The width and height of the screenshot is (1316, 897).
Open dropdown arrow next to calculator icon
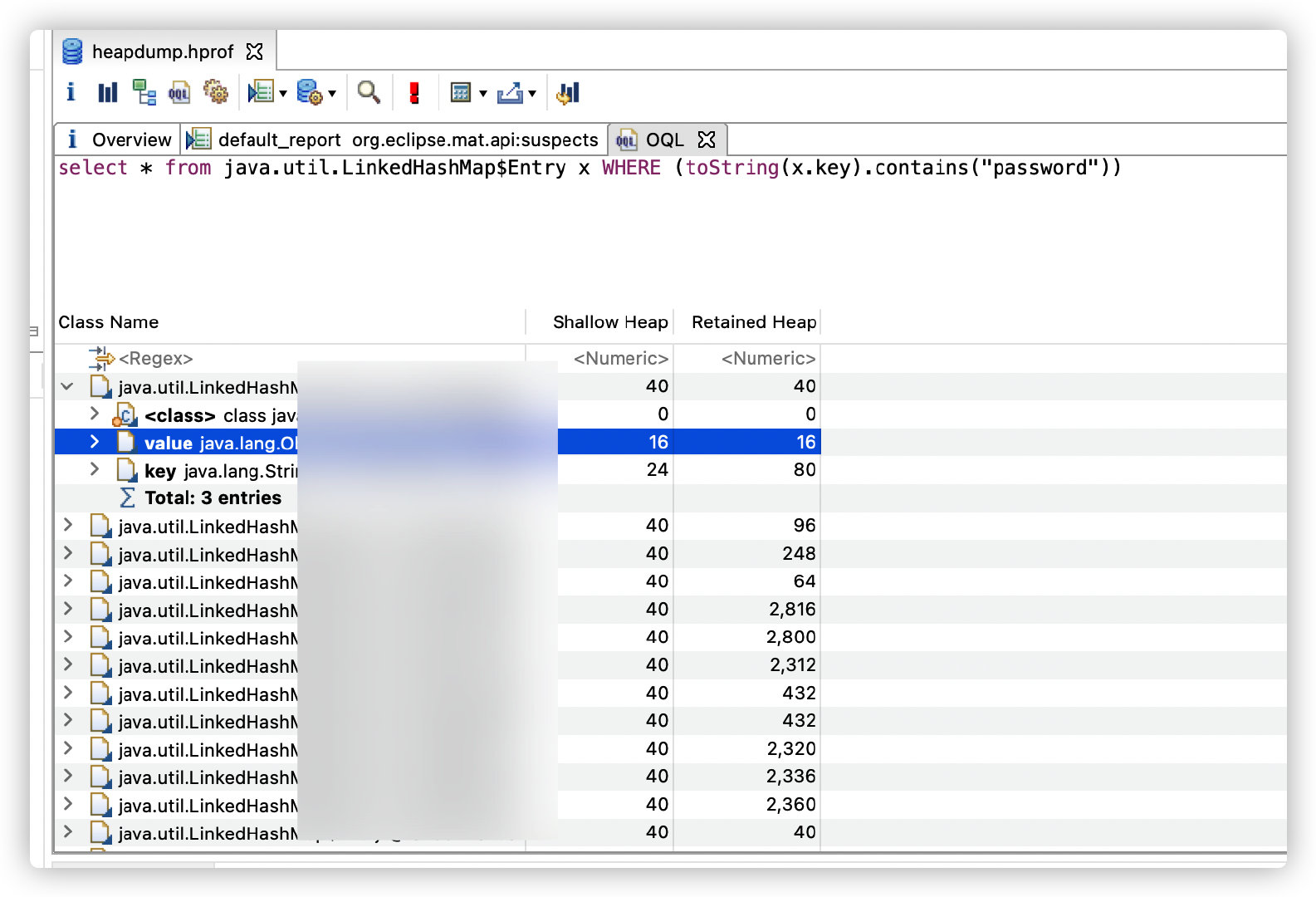pos(483,93)
